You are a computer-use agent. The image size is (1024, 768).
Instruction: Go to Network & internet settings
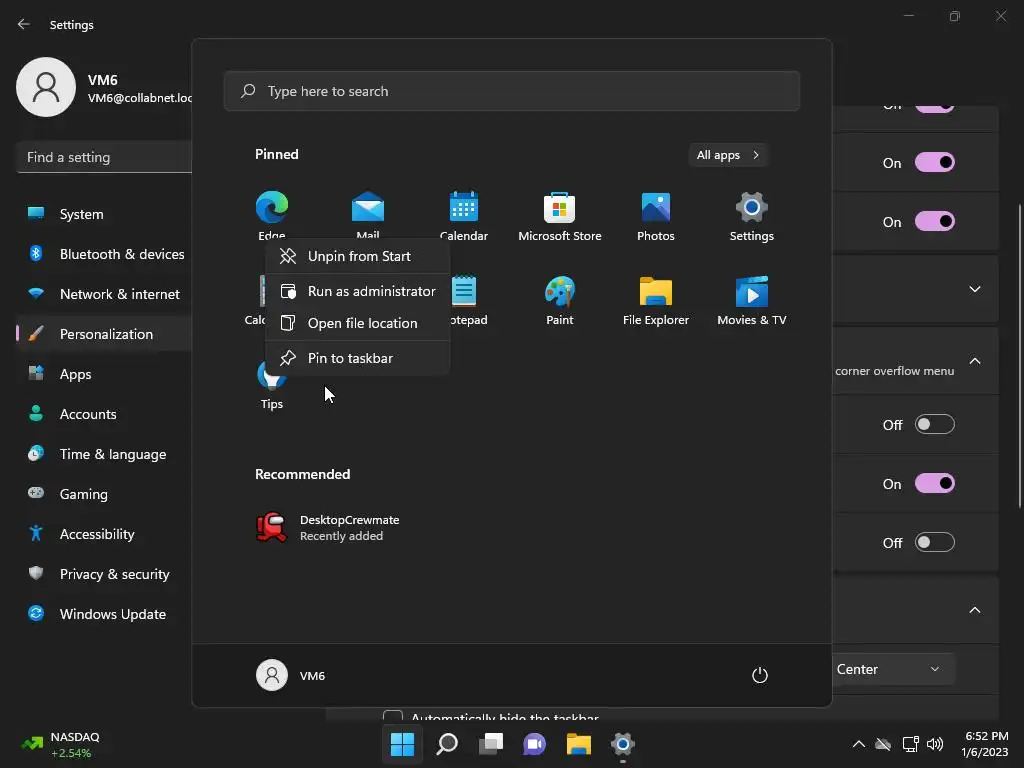pos(104,294)
